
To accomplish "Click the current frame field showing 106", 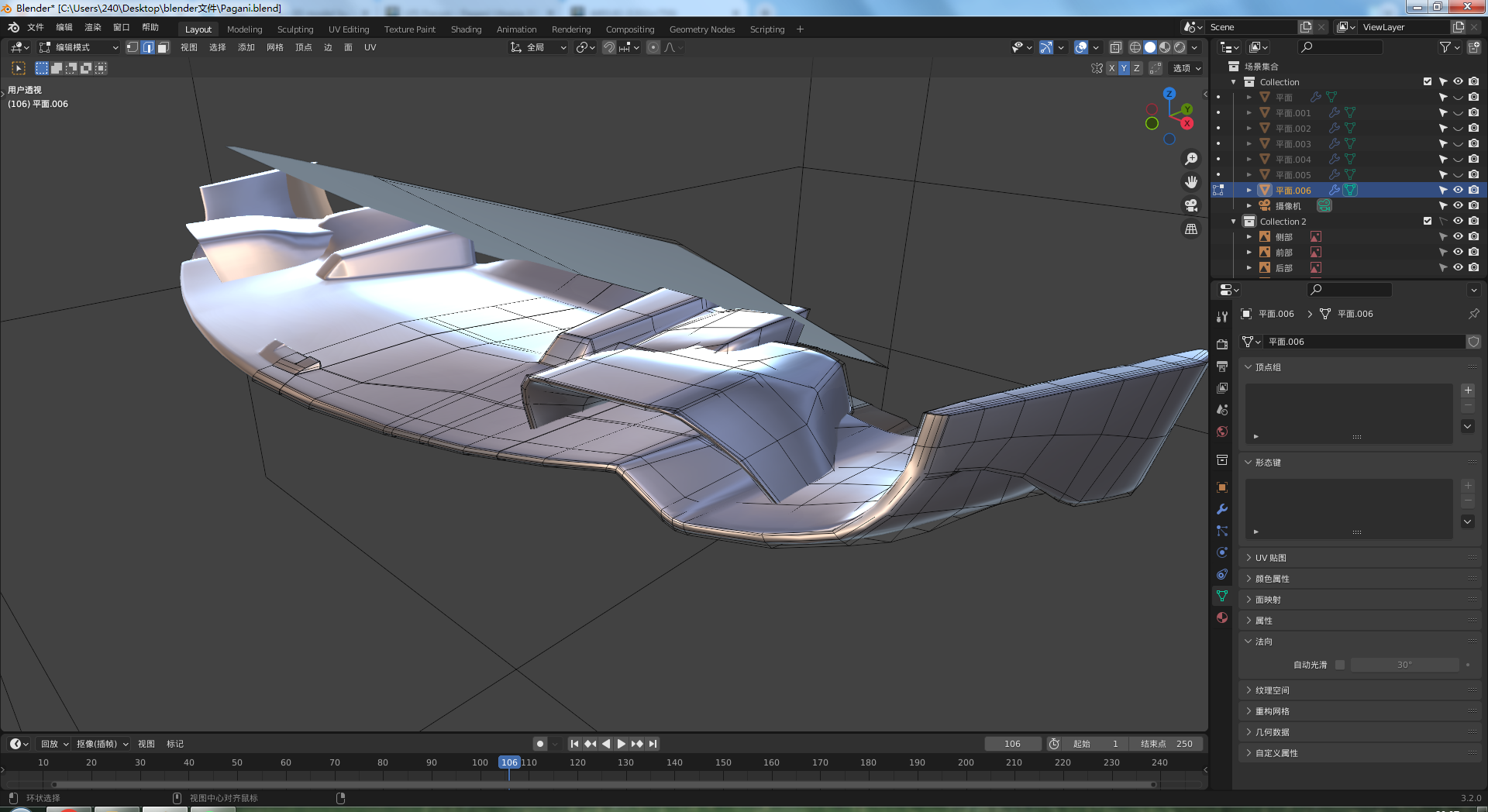I will tap(1012, 744).
